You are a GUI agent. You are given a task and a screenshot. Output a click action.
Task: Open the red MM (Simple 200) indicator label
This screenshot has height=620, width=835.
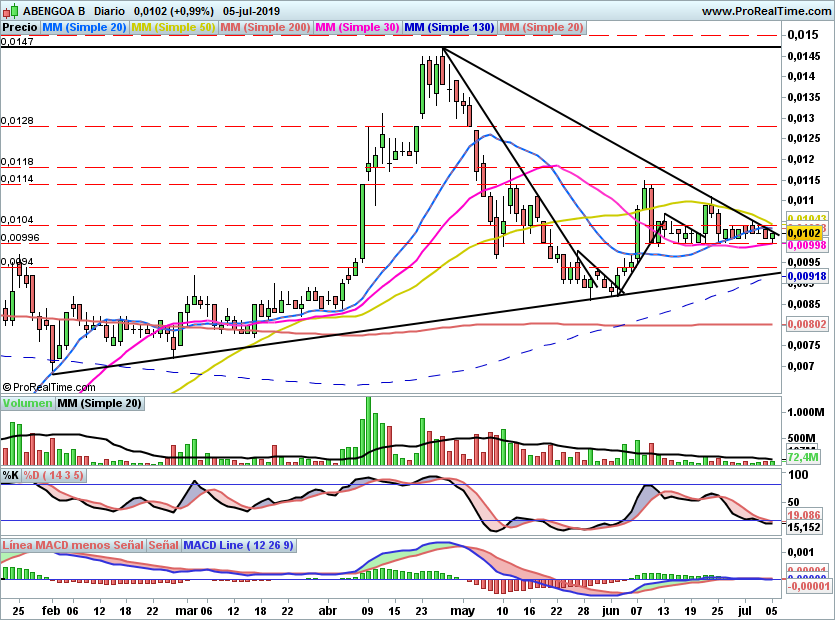pos(265,28)
